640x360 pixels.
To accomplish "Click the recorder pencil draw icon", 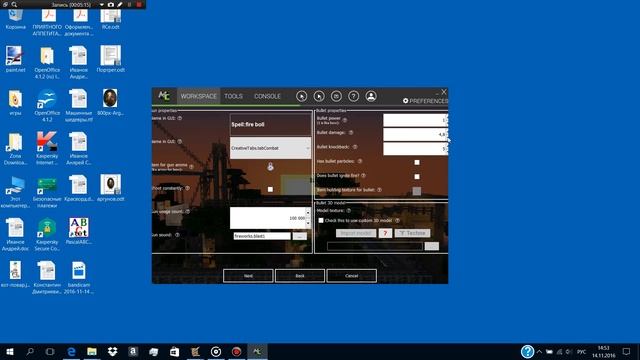I will (120, 4).
